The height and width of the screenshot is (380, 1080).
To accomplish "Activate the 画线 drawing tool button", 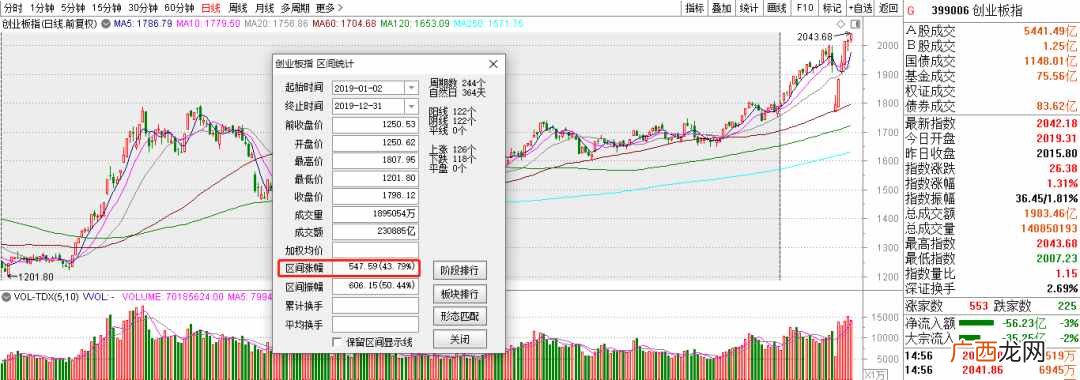I will point(776,8).
